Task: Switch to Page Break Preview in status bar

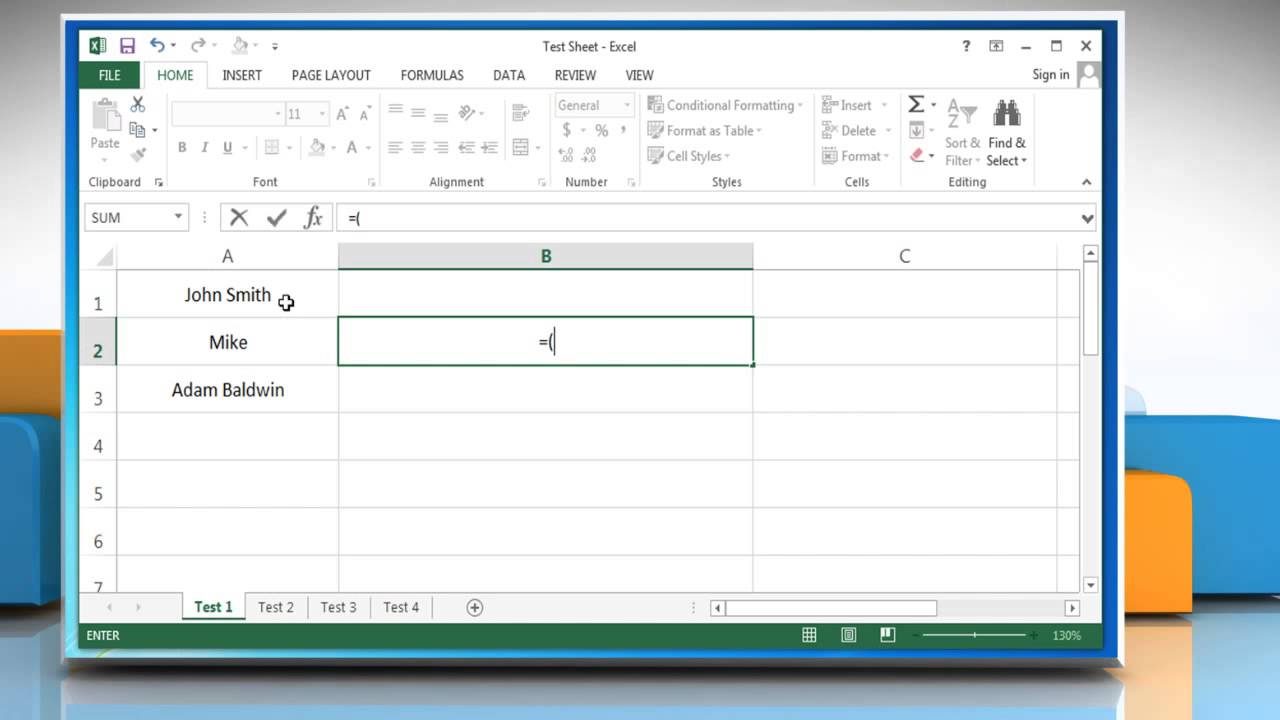Action: (887, 635)
